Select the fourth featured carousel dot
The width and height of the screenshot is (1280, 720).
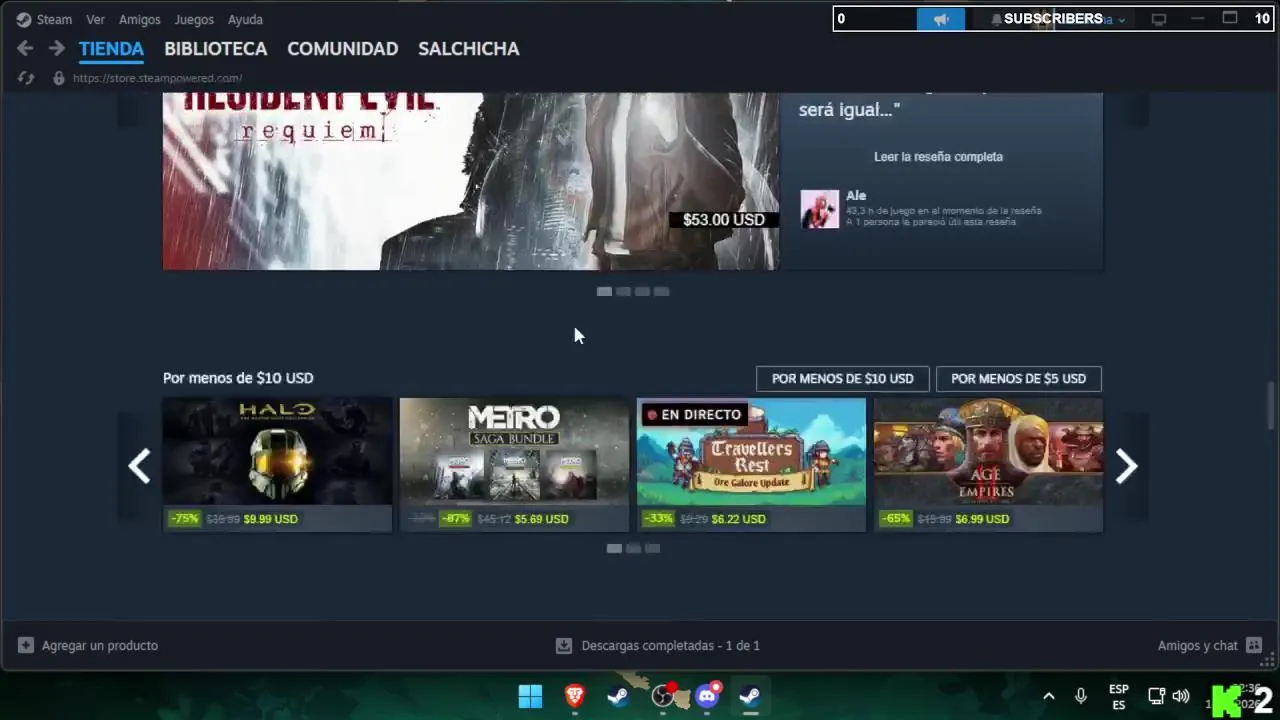coord(661,291)
